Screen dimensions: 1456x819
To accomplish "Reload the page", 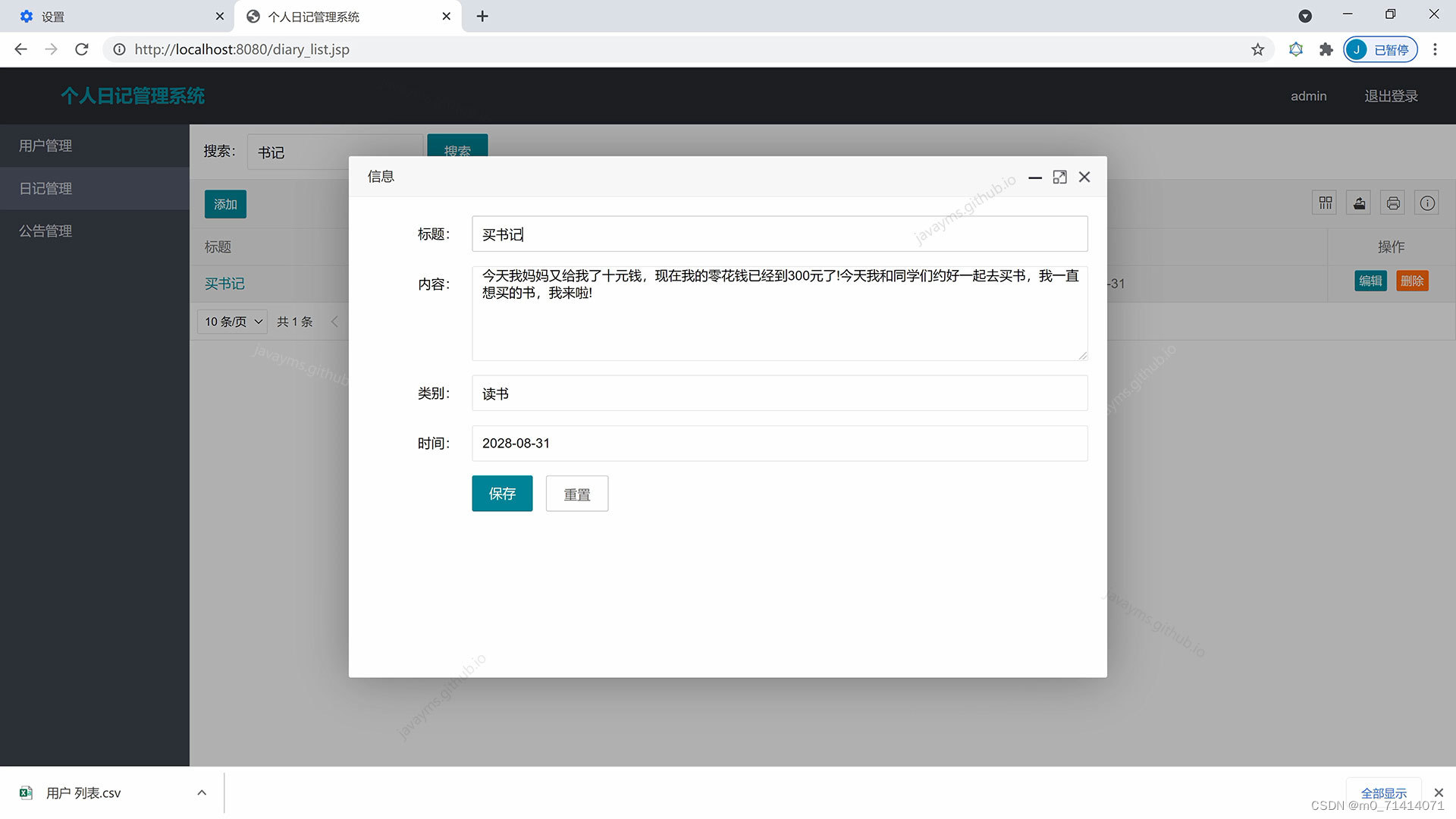I will pos(82,49).
